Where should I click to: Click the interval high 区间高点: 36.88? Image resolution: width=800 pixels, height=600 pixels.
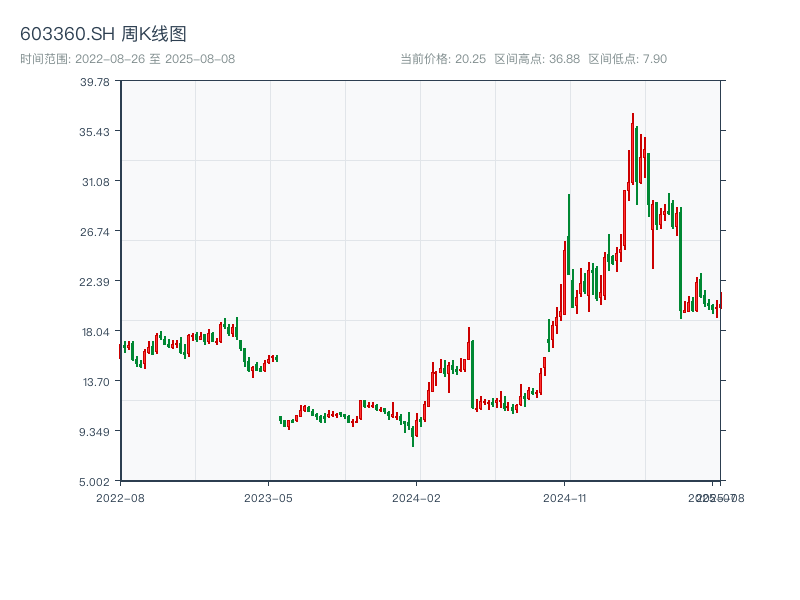click(537, 59)
